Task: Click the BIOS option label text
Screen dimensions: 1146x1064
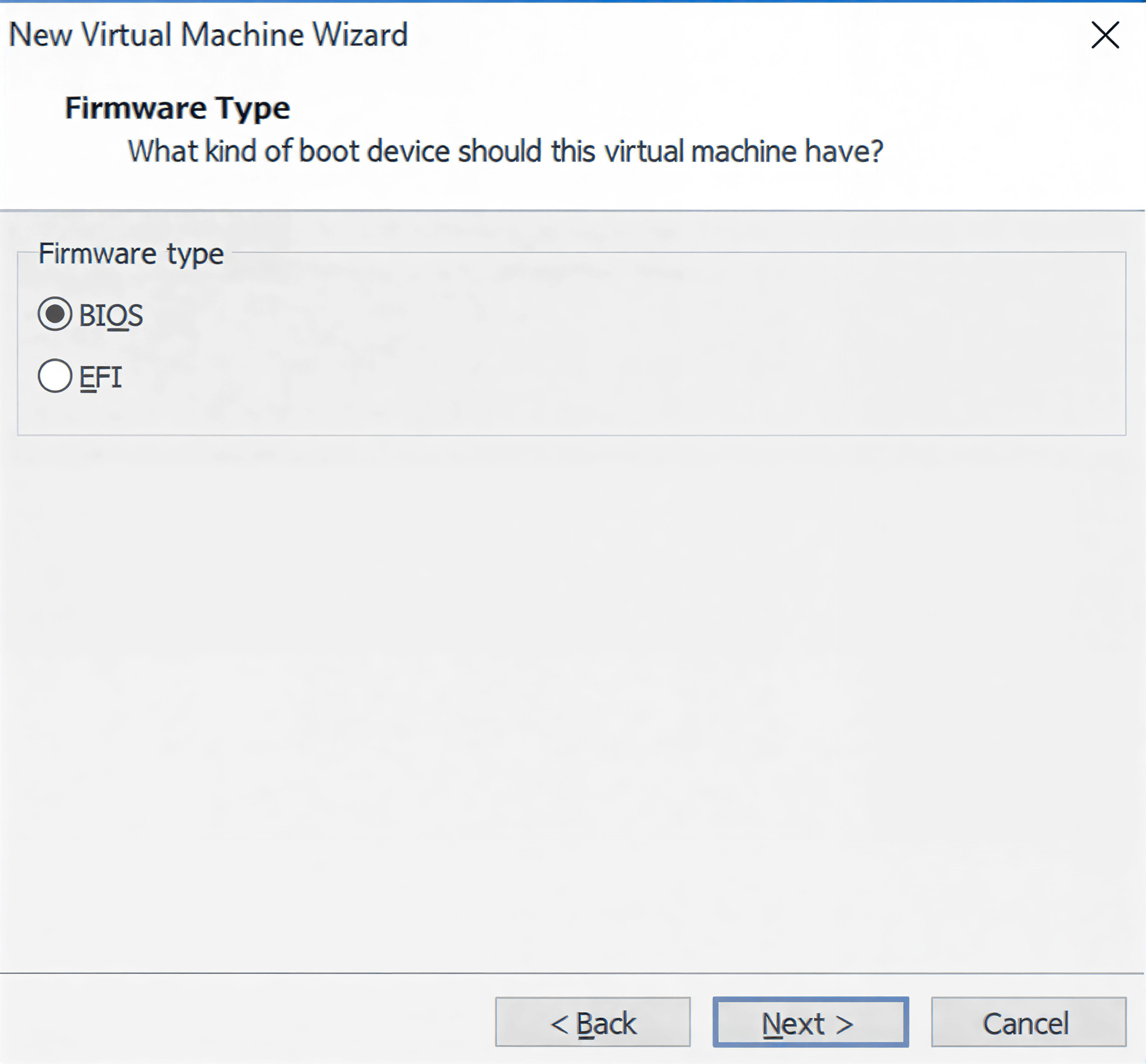Action: pos(111,316)
